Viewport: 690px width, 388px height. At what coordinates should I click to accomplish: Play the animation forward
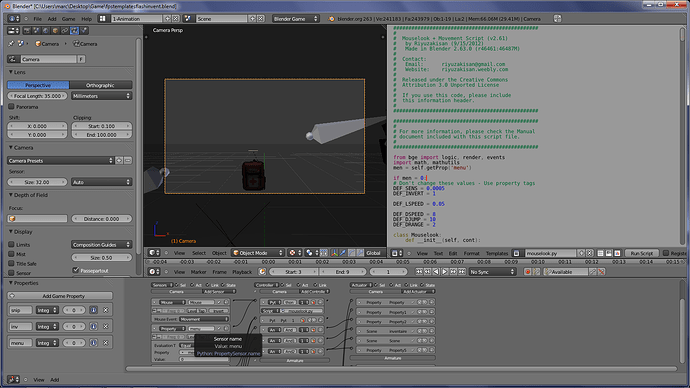click(444, 272)
